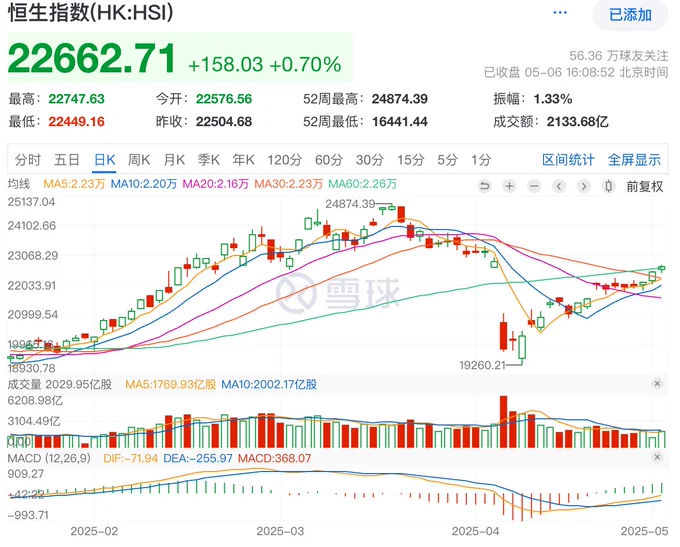Click the 成交量 2029.95亿股 label
The width and height of the screenshot is (680, 547).
(x=60, y=384)
